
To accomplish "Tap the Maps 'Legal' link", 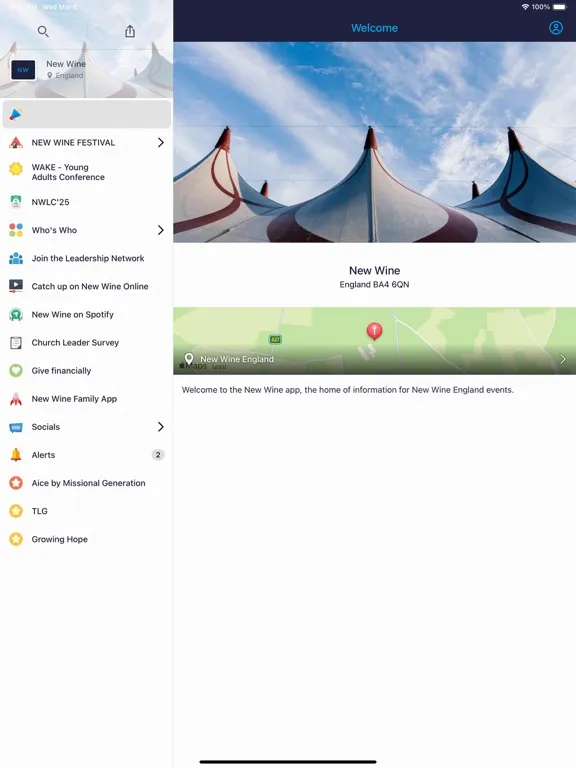I will tap(219, 366).
